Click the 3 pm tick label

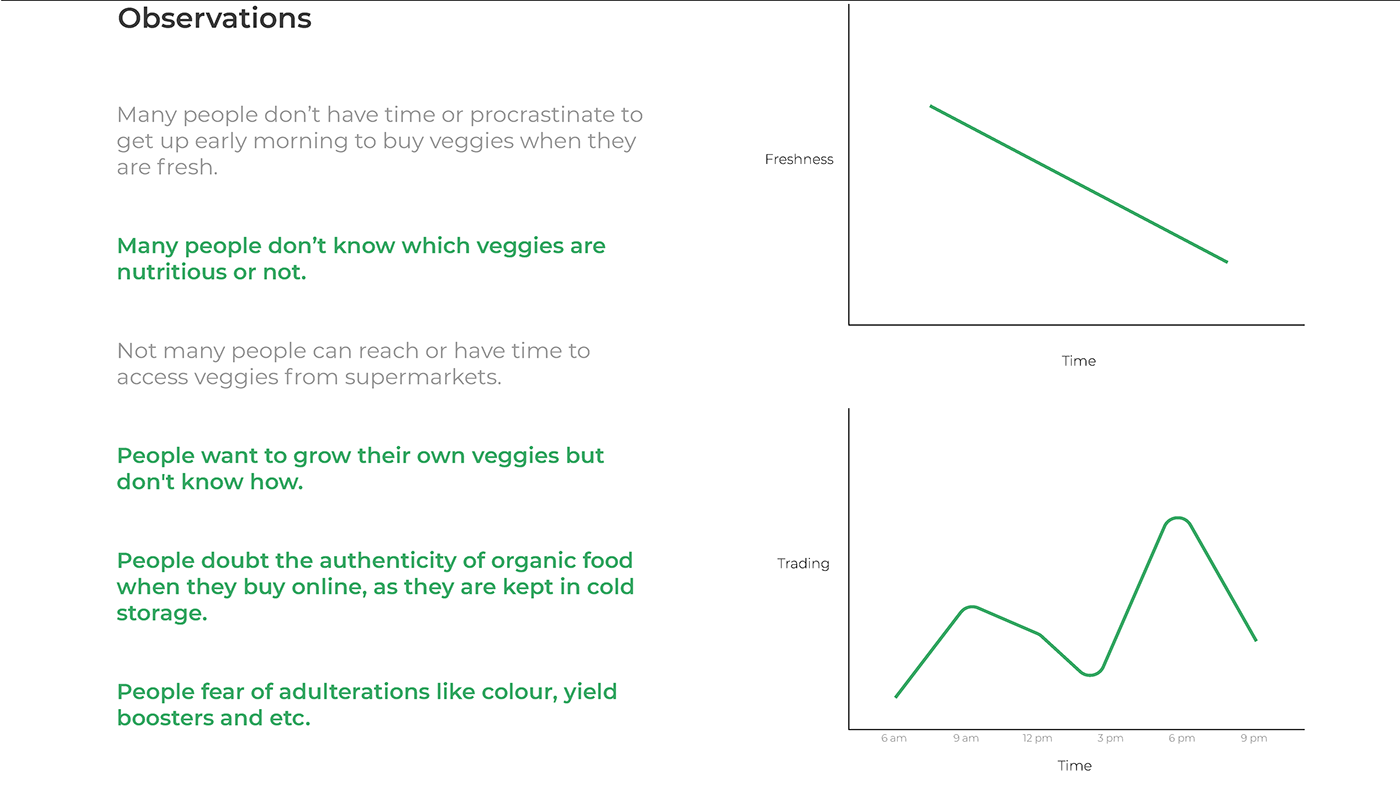coord(1109,739)
